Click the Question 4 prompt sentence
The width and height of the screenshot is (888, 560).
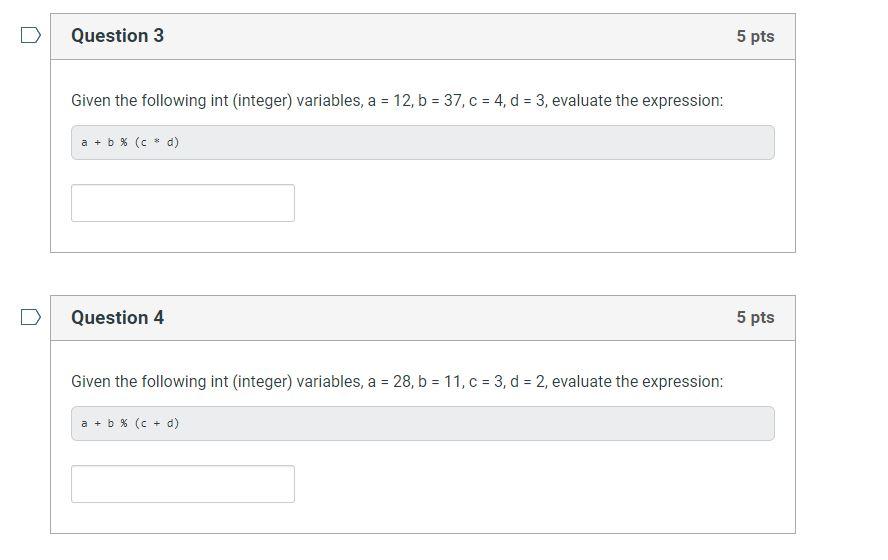397,382
